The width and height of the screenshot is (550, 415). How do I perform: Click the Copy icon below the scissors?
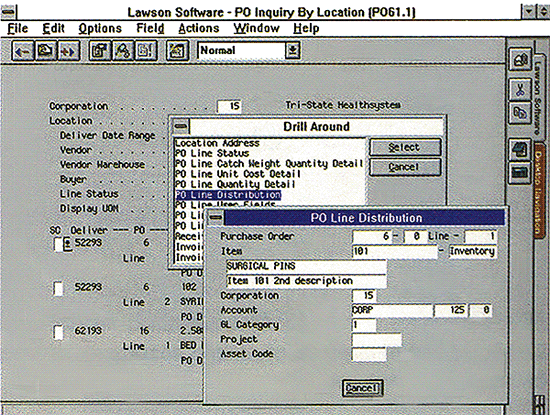(520, 113)
